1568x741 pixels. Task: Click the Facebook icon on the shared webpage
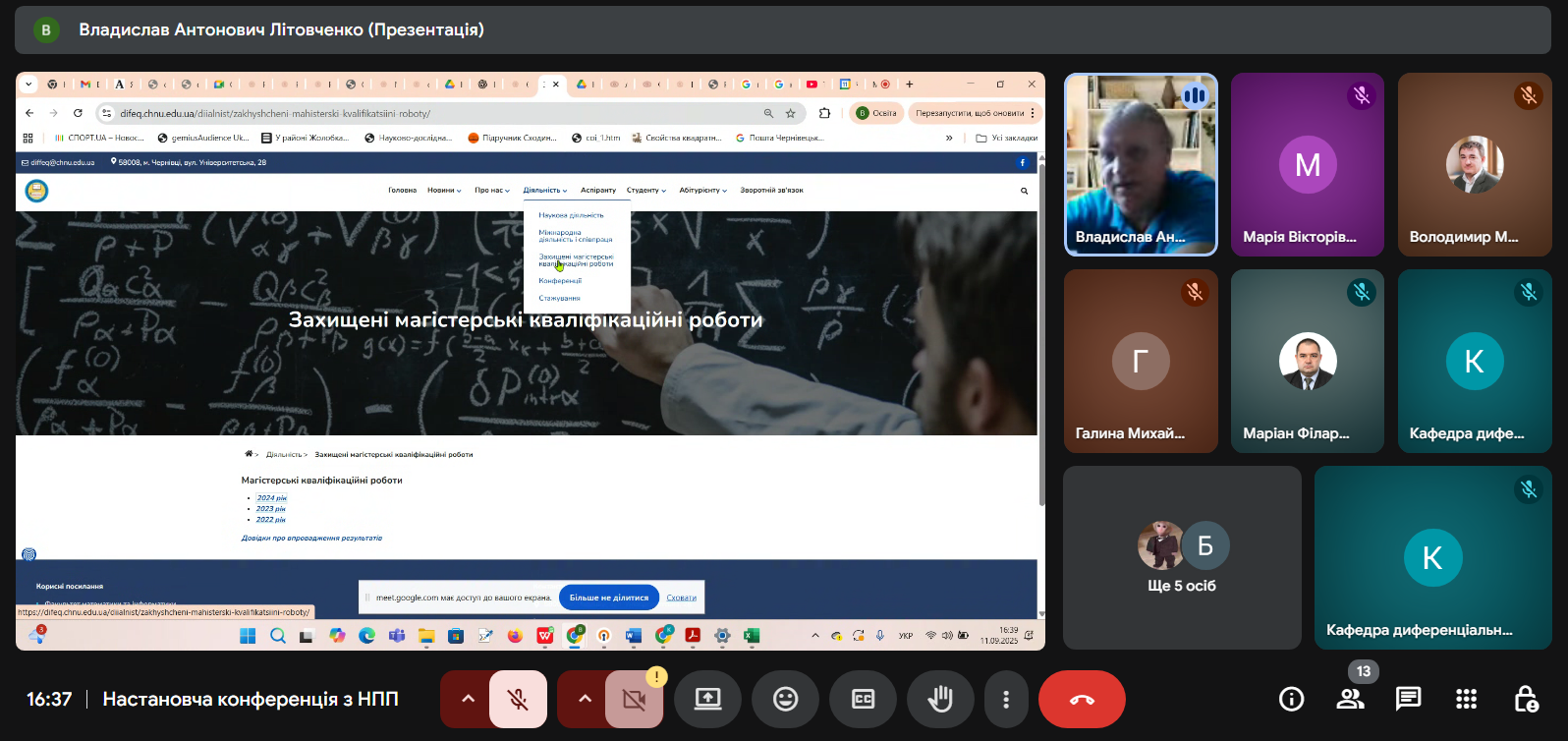(1022, 162)
